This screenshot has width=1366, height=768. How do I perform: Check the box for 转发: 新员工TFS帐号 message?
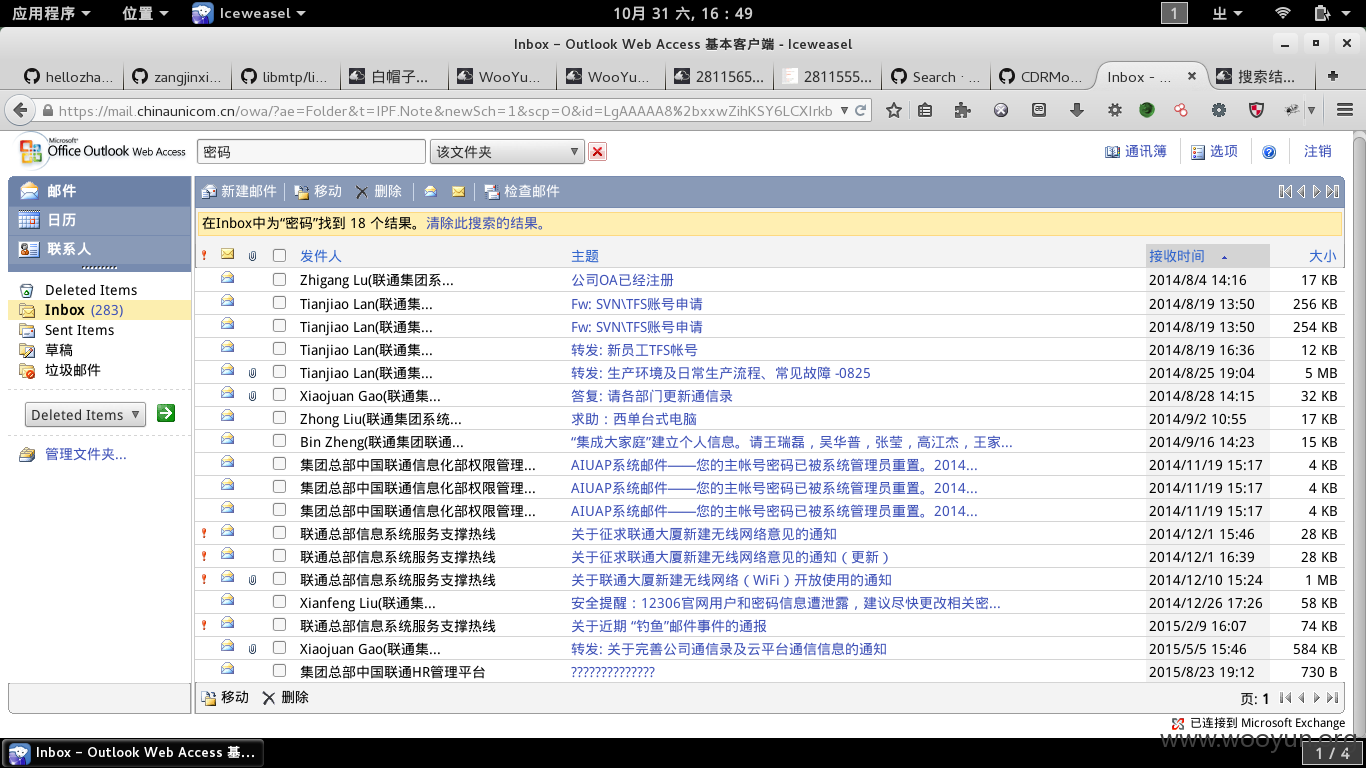click(279, 349)
